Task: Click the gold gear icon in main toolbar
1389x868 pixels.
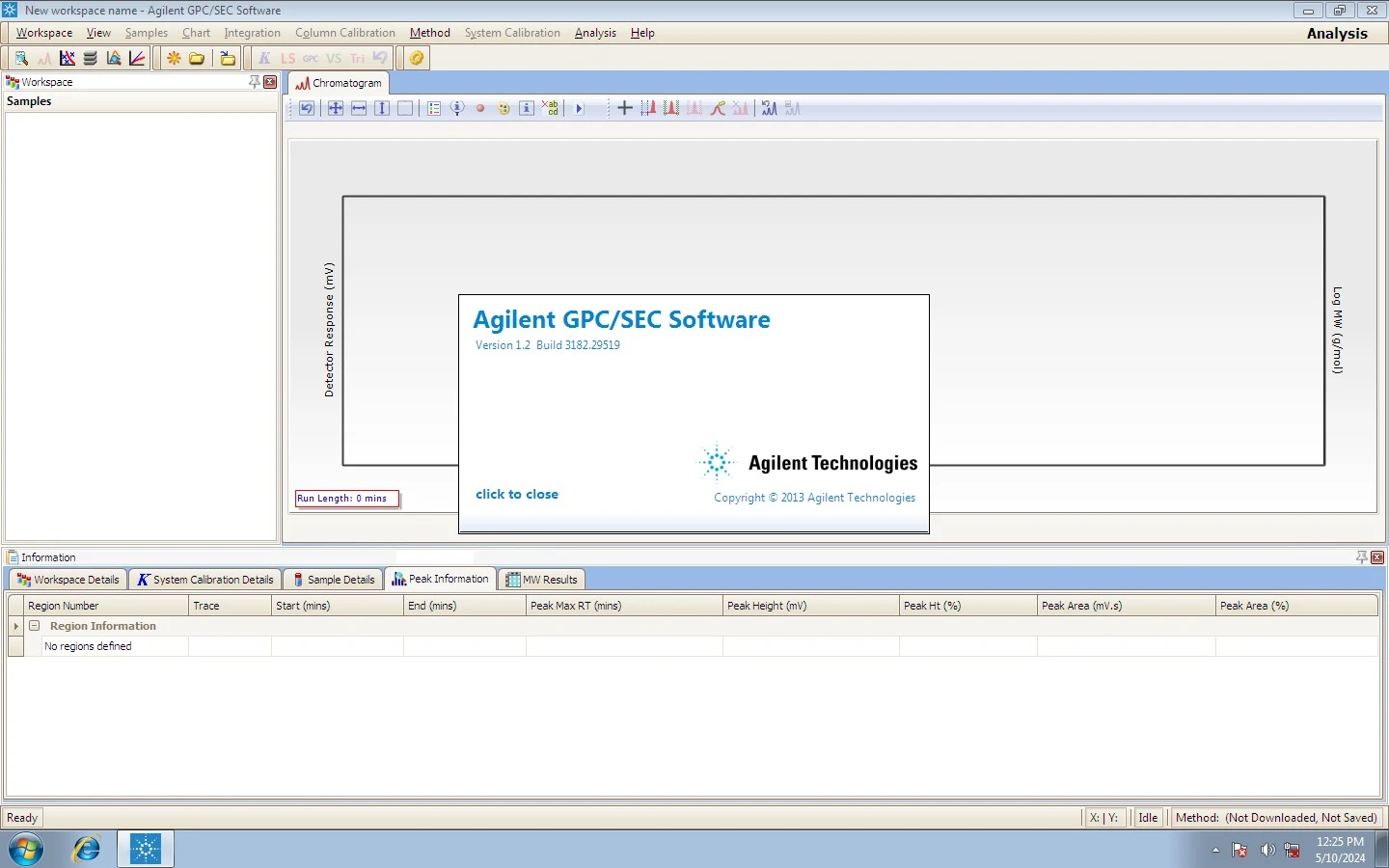Action: click(x=416, y=58)
